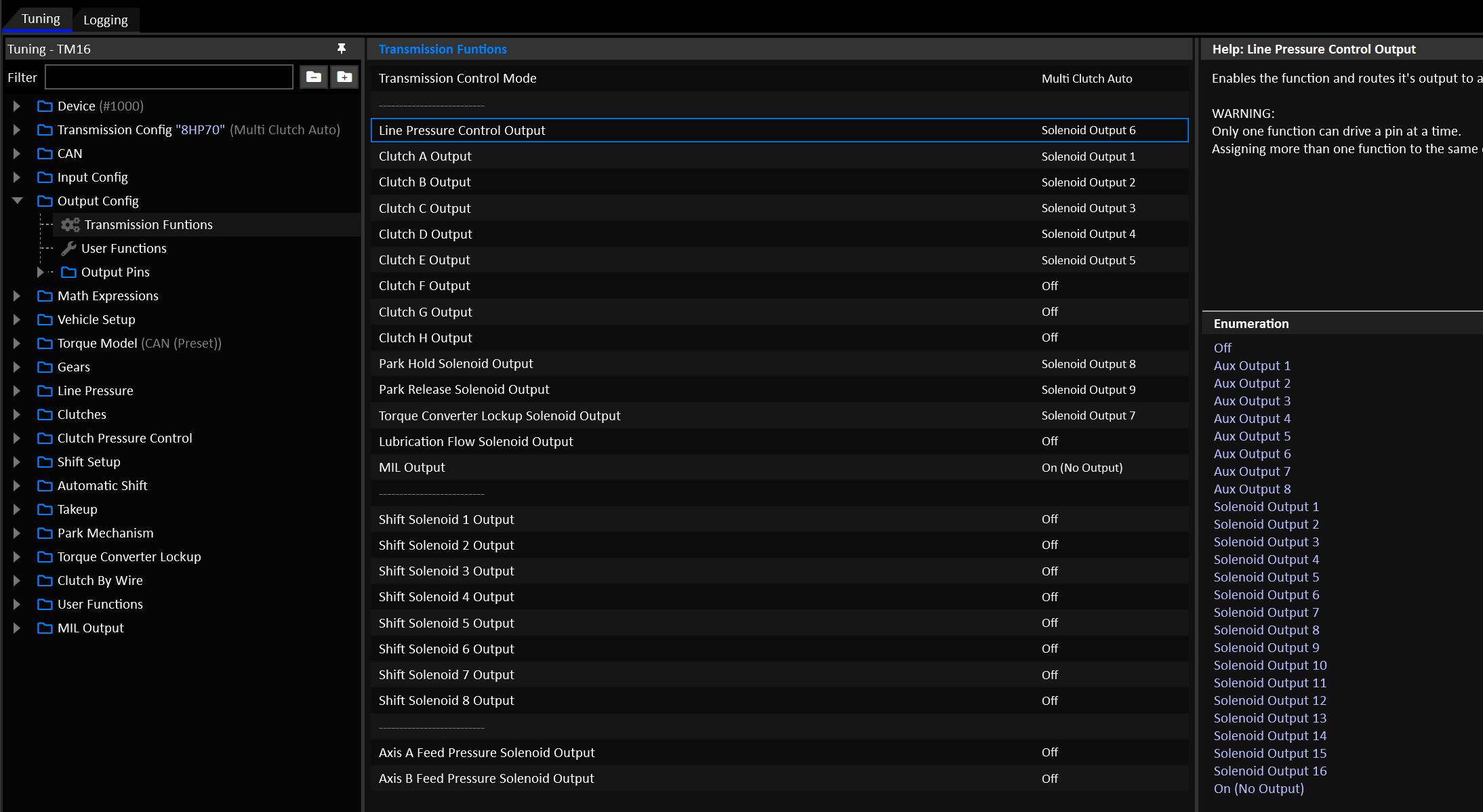This screenshot has width=1483, height=812.
Task: Choose Solenoid Output 10 in Enumeration list
Action: tap(1270, 665)
